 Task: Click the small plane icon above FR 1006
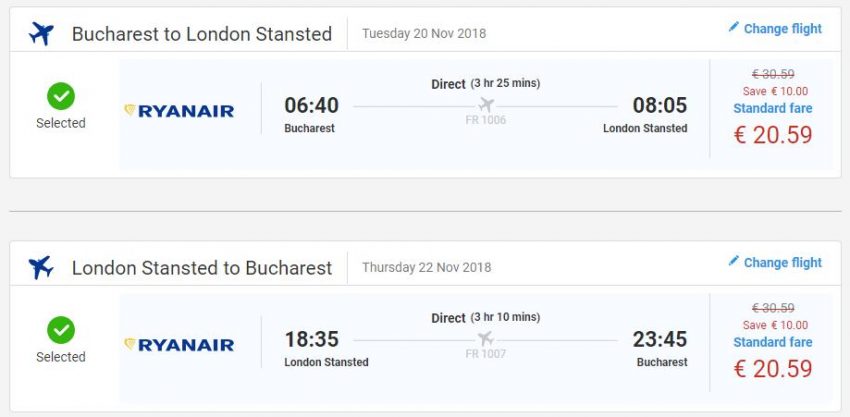point(487,105)
